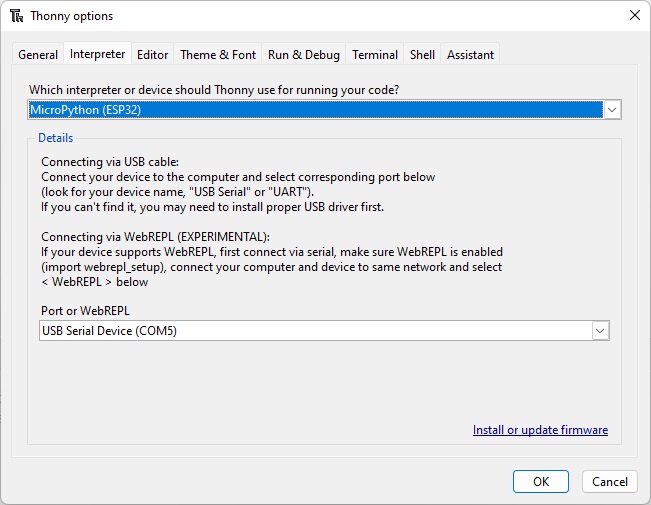Click the 'Which interpreter or device' question text
Viewport: 651px width, 505px height.
point(214,90)
